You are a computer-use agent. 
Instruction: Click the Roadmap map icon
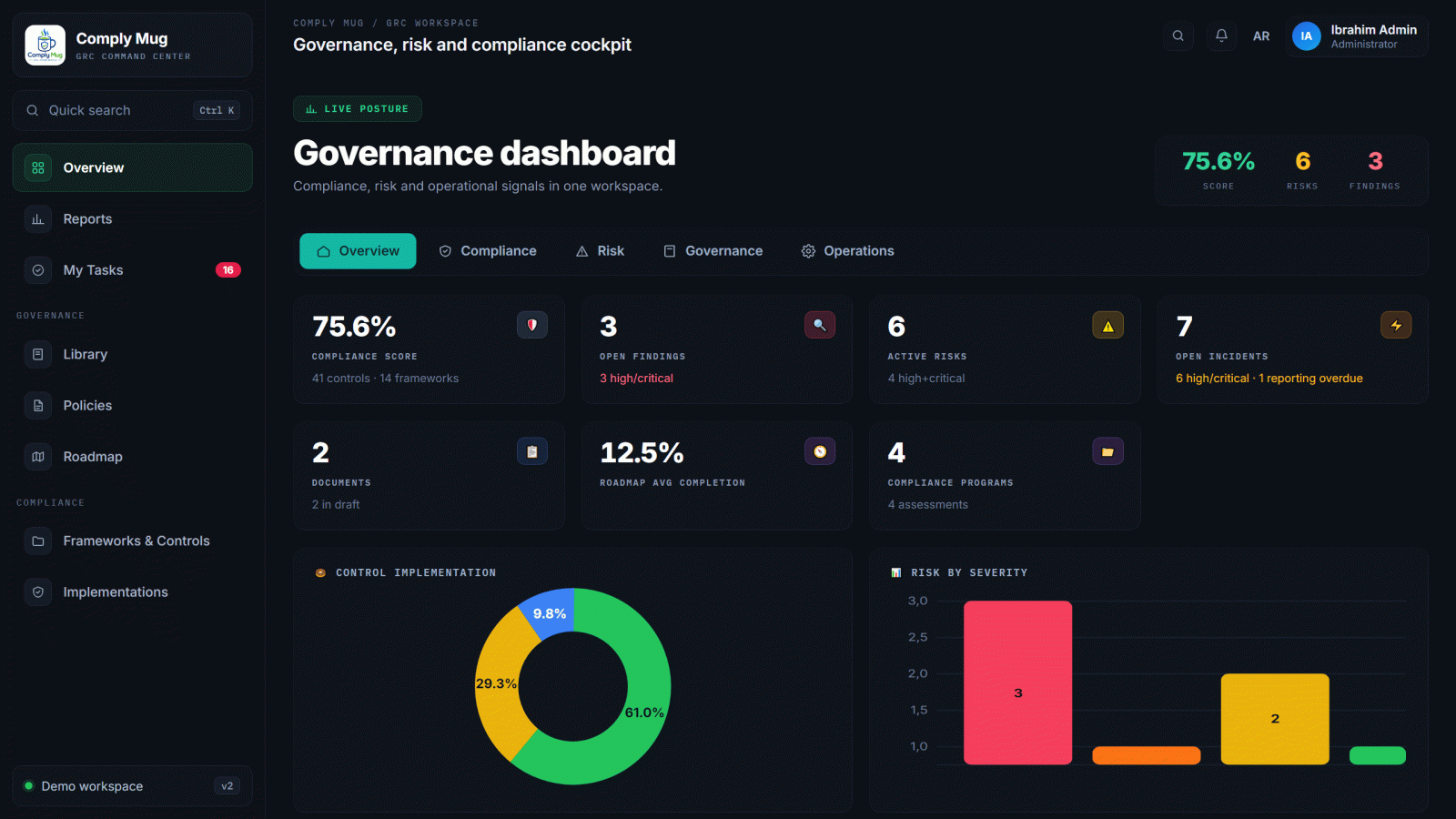38,457
